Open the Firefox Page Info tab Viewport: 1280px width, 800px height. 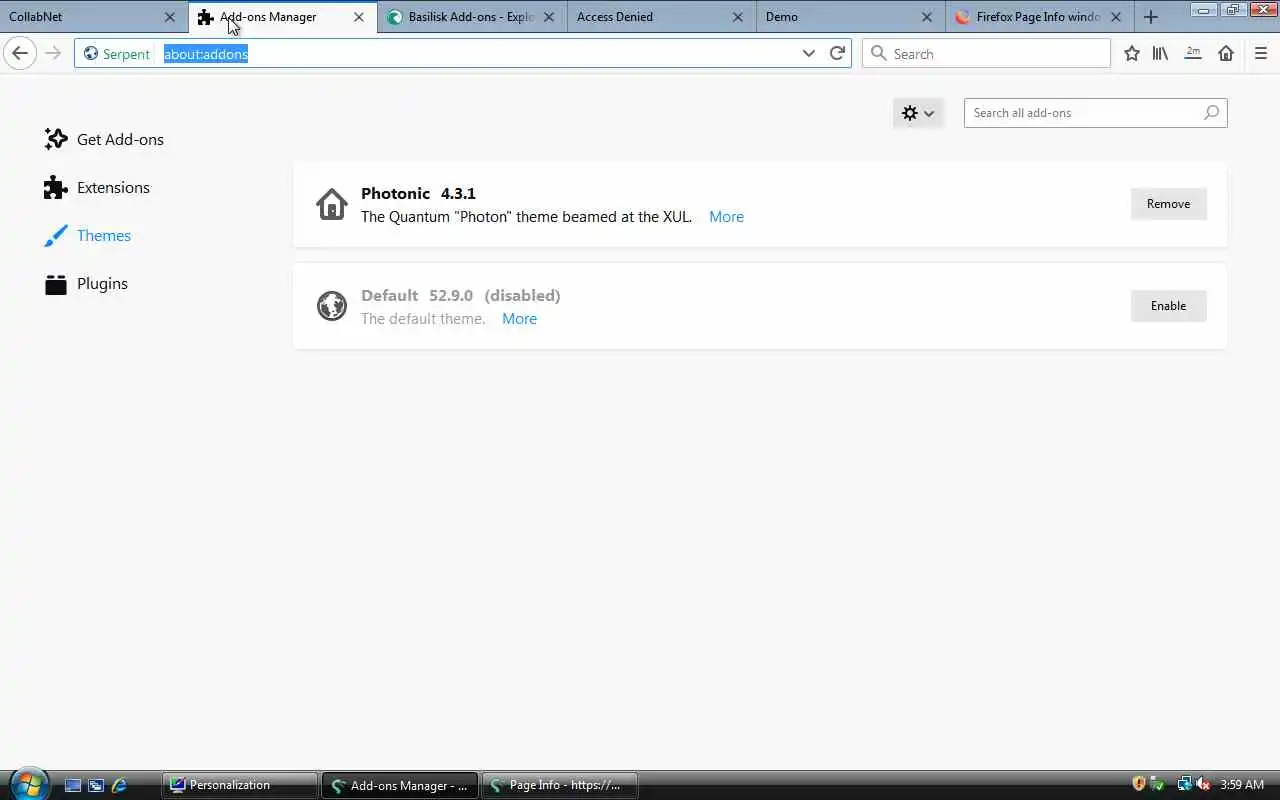click(x=1038, y=17)
